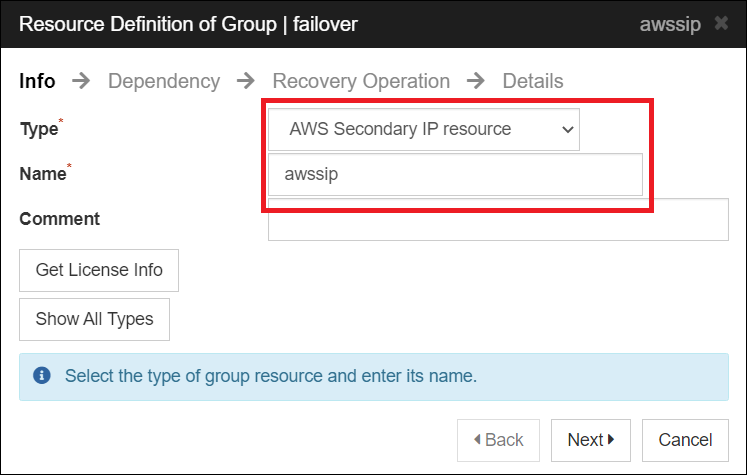Select the Info wizard step
Screen dimensions: 747x475
coord(37,81)
